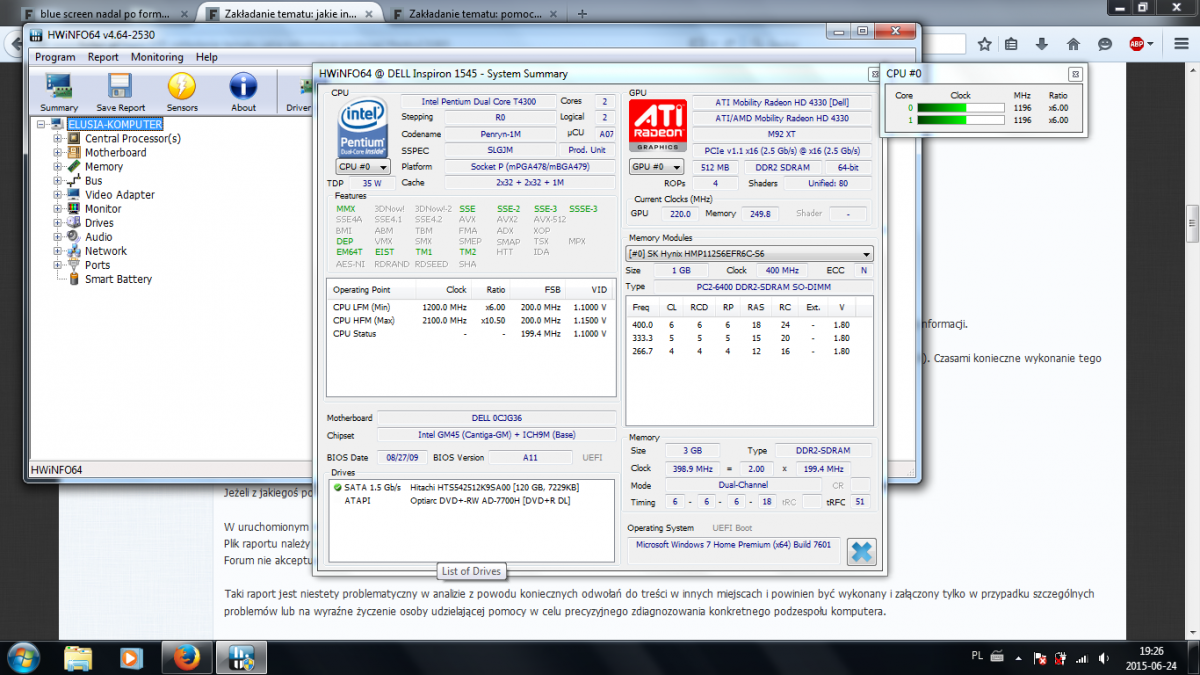Viewport: 1200px width, 675px height.
Task: Open the Firefox bookmarks list icon
Action: point(1011,44)
